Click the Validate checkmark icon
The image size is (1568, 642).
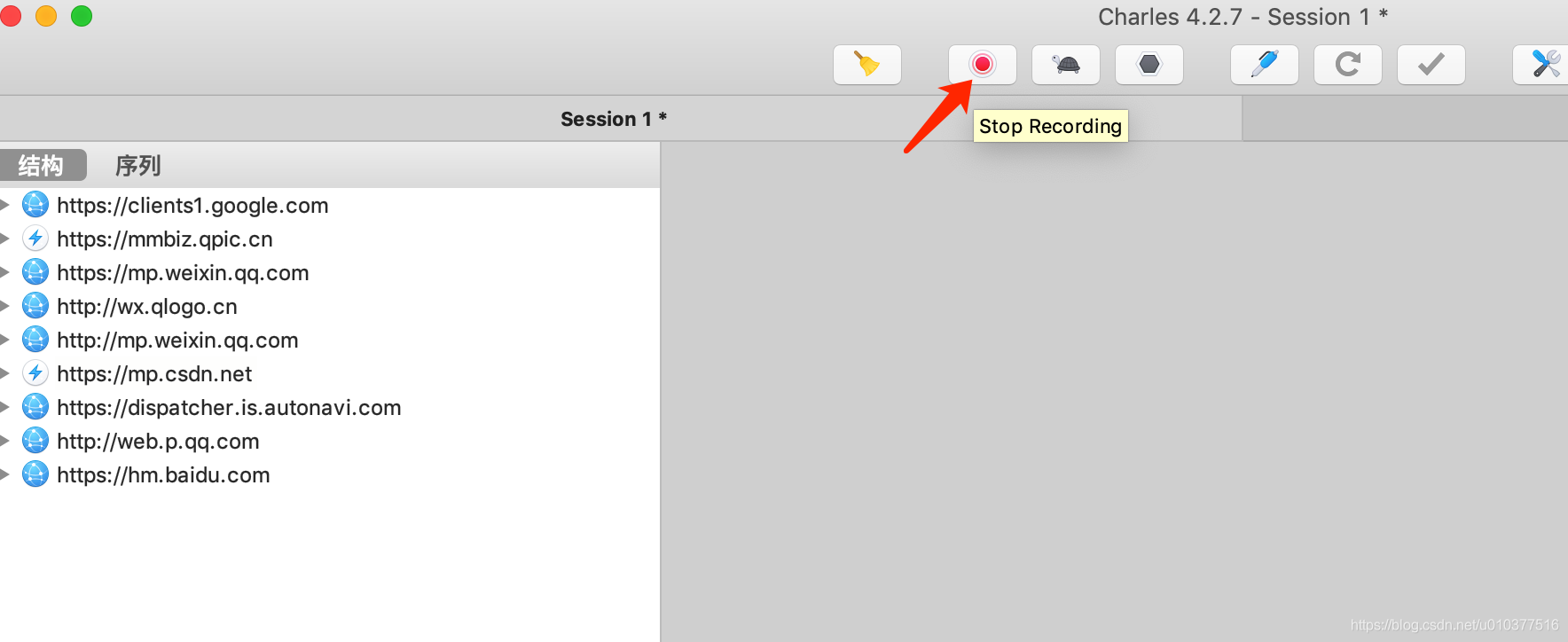click(x=1431, y=65)
